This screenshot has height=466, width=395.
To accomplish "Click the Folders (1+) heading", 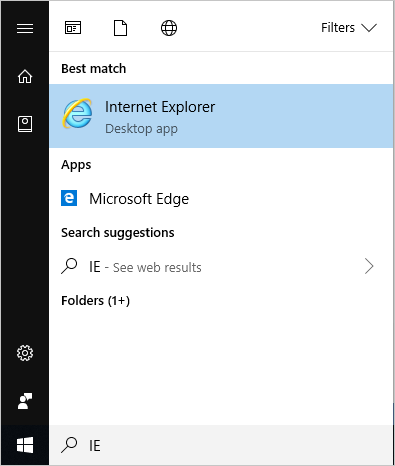I will point(95,301).
